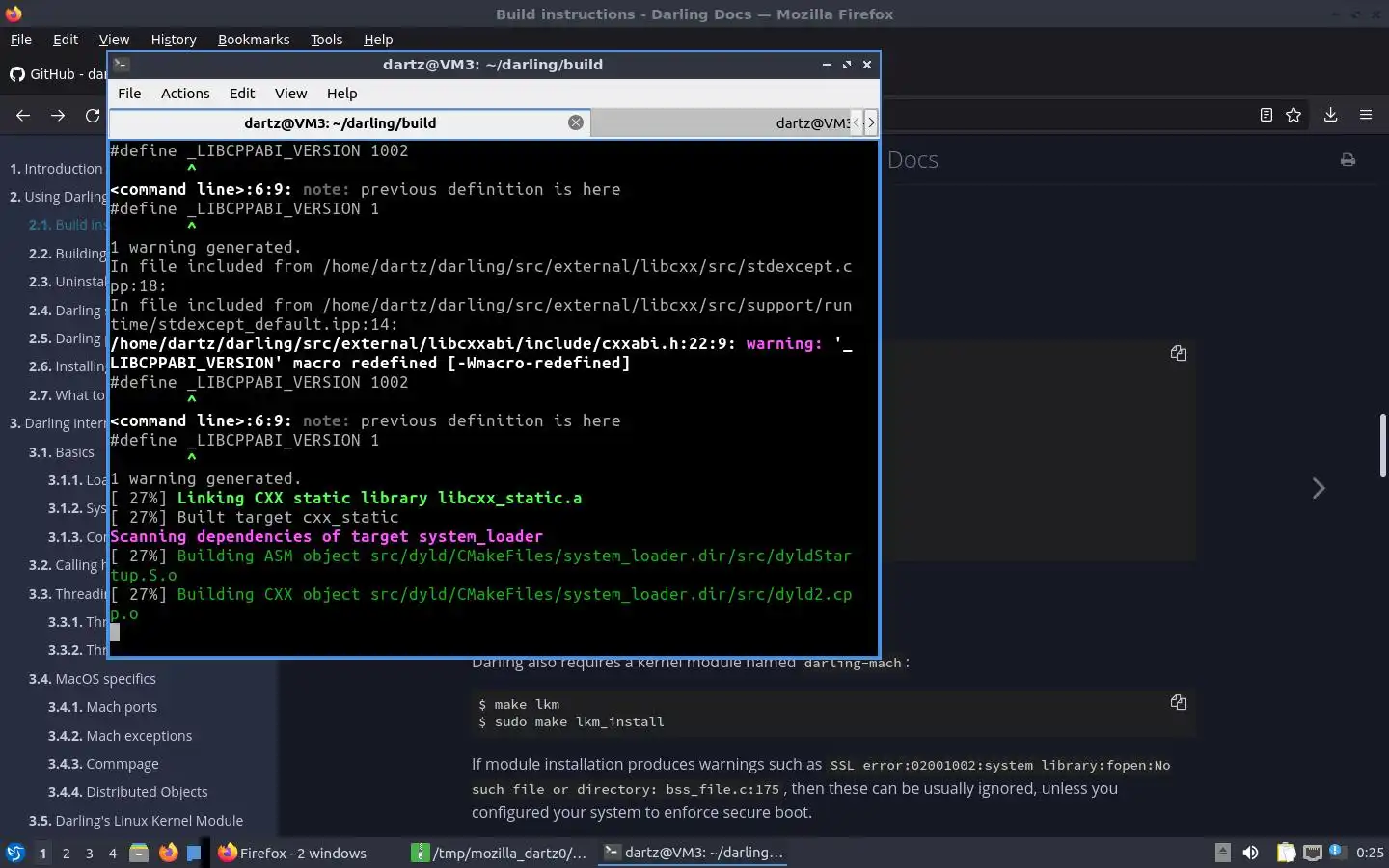Open the terminal Help menu
The image size is (1389, 868).
341,94
